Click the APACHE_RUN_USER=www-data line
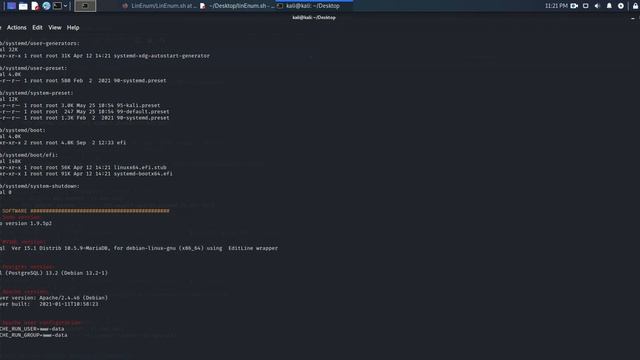Viewport: 640px width, 360px height. [32, 329]
